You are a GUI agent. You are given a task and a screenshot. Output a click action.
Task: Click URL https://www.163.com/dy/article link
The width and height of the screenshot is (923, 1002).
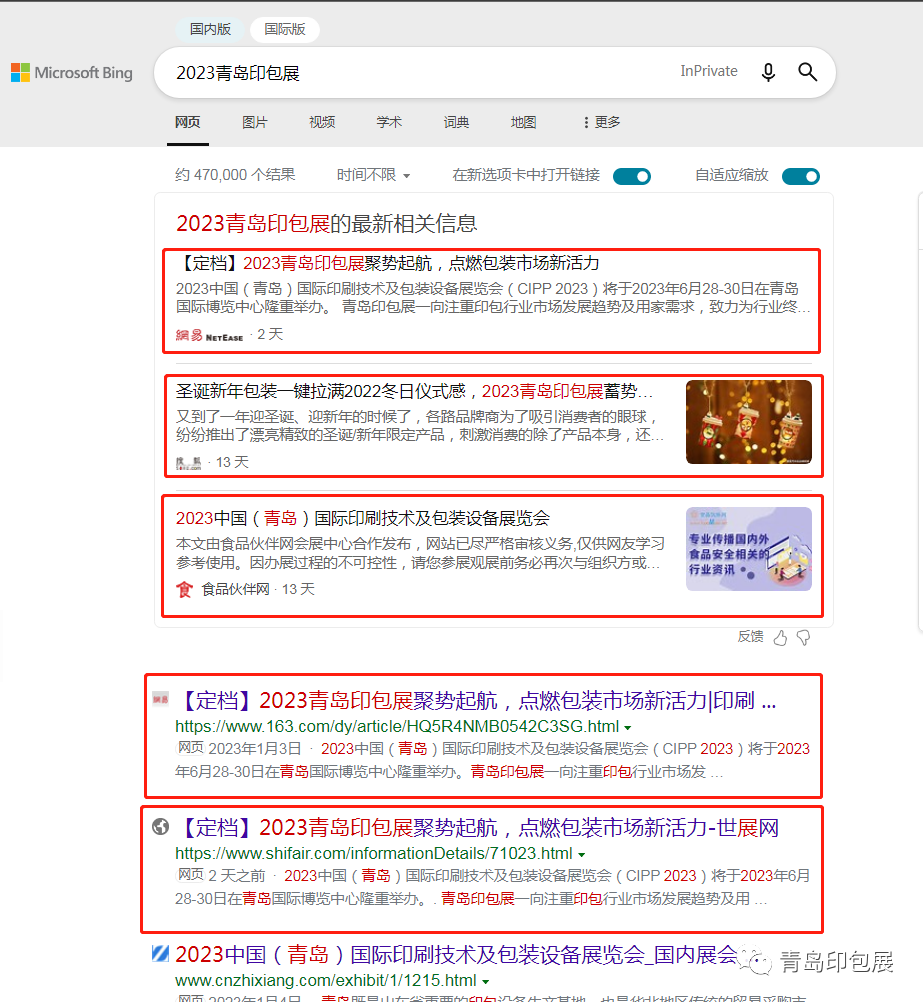[x=397, y=727]
